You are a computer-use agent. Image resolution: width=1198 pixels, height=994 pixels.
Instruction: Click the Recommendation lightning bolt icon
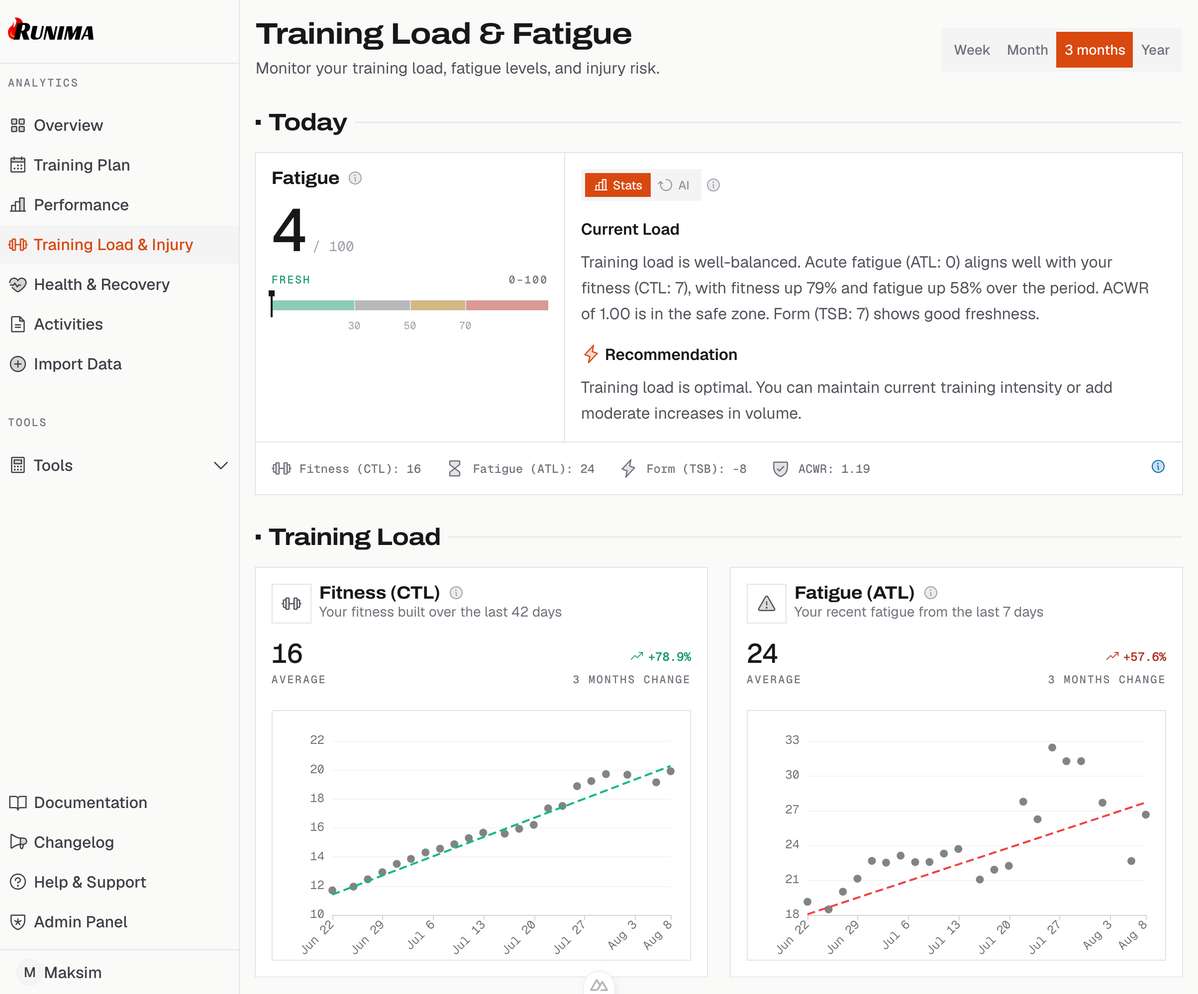coord(591,354)
